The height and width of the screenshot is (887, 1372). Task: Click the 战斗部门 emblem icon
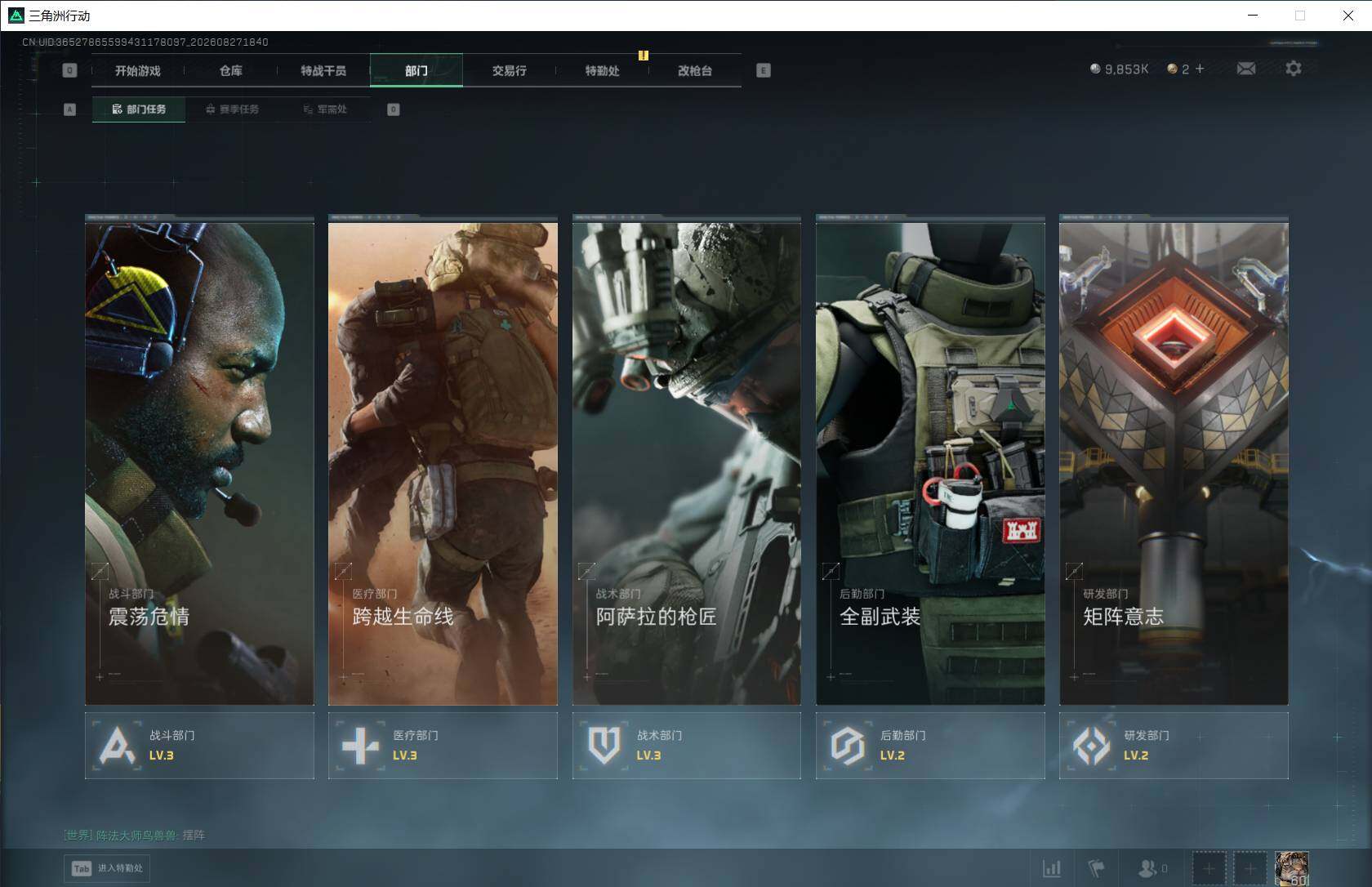(x=118, y=745)
